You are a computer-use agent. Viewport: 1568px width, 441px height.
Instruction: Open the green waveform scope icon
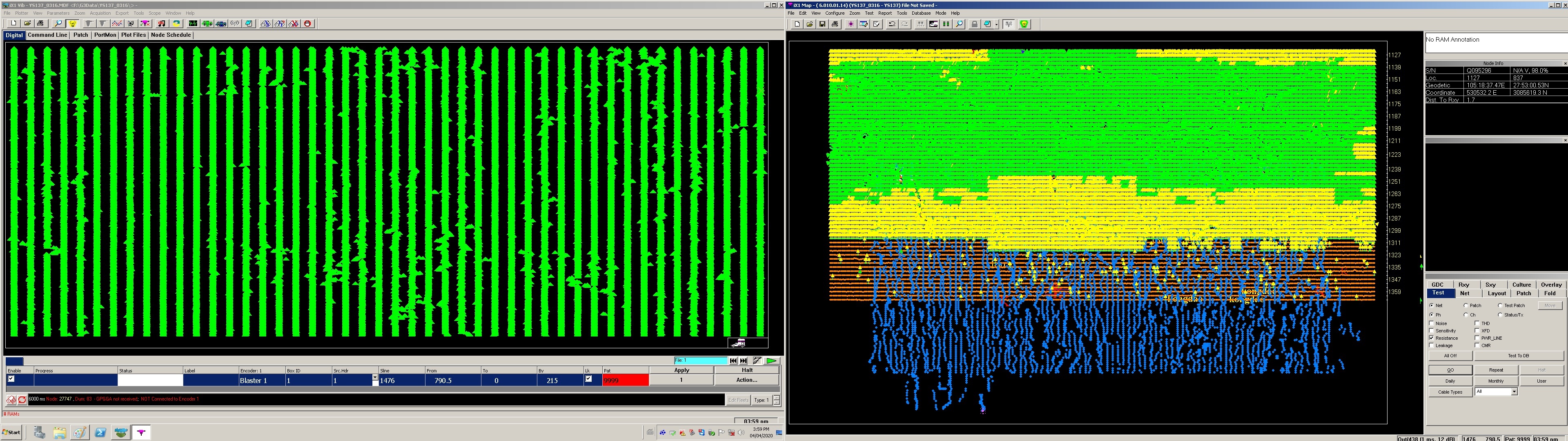pos(193,24)
